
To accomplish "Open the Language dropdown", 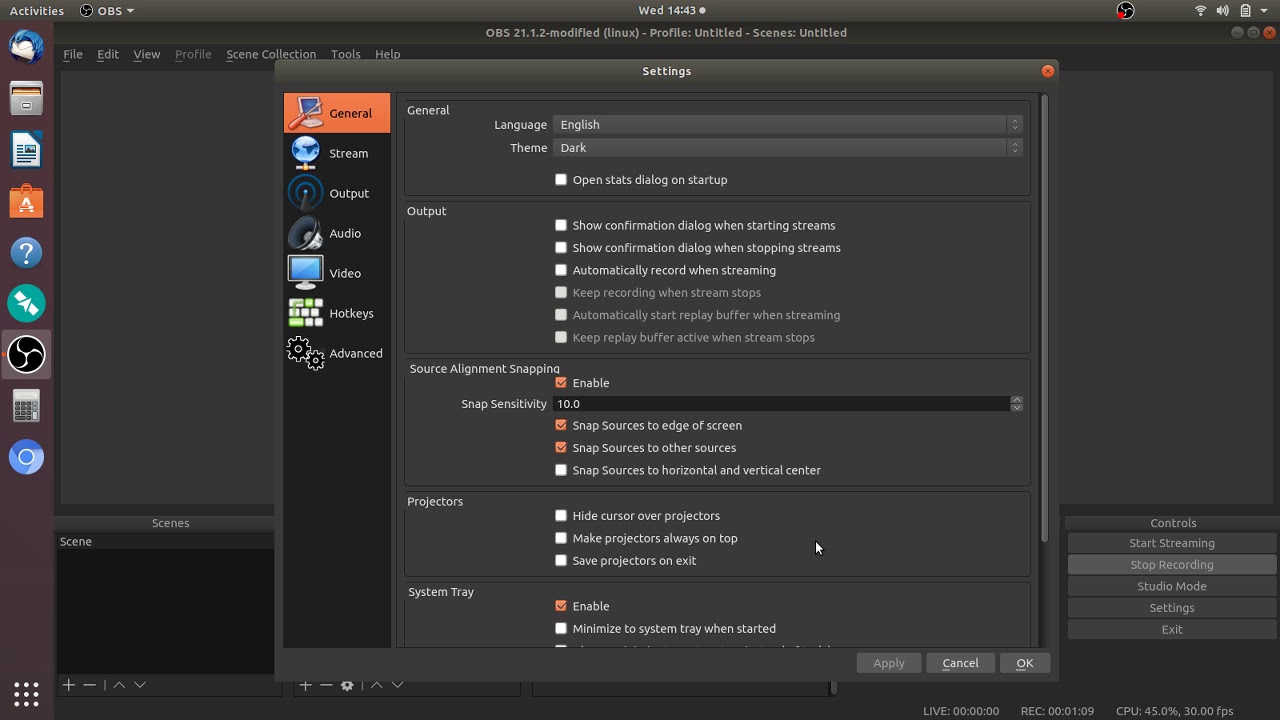I will [x=788, y=125].
